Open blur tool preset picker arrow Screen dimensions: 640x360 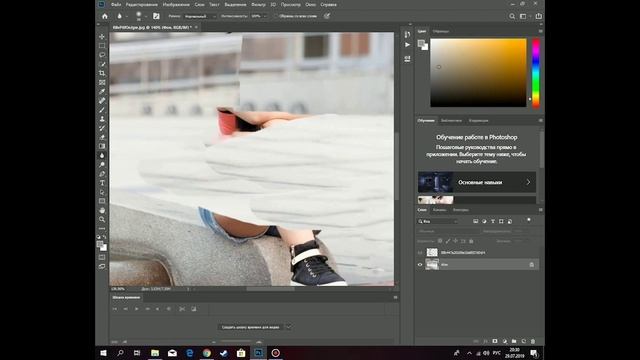pos(127,16)
